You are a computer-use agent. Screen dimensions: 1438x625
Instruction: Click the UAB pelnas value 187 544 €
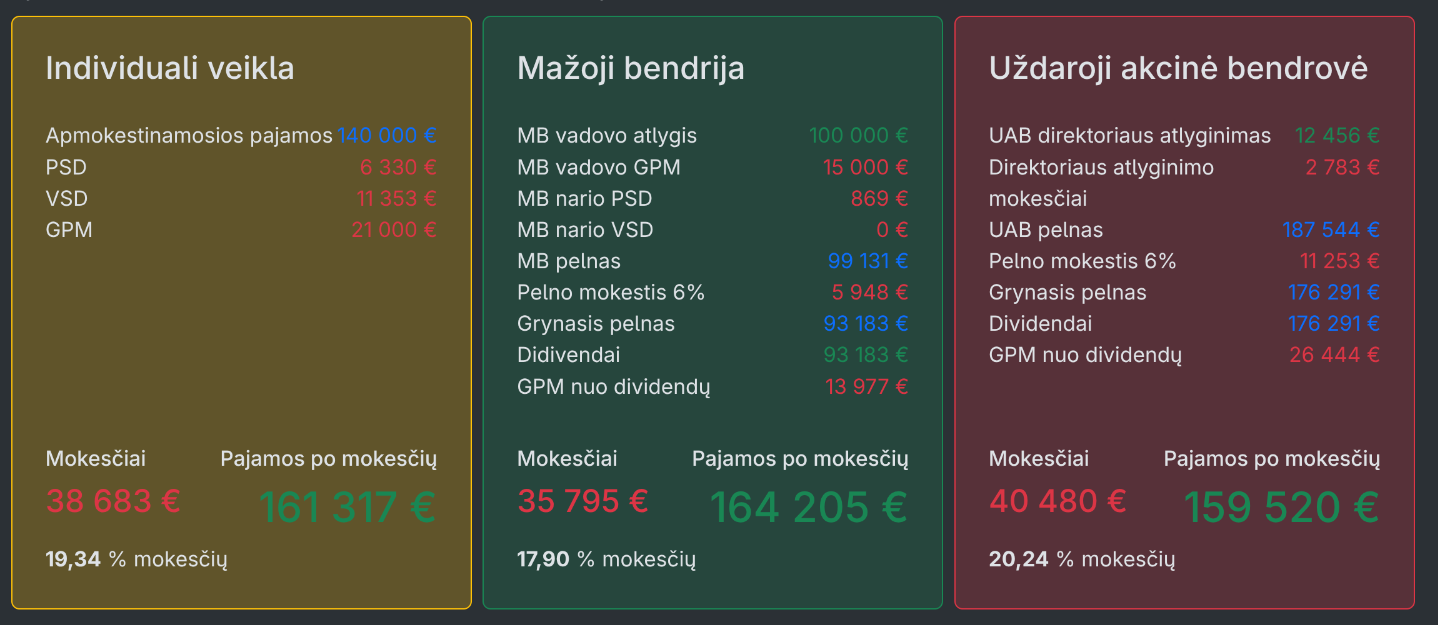(x=1331, y=230)
